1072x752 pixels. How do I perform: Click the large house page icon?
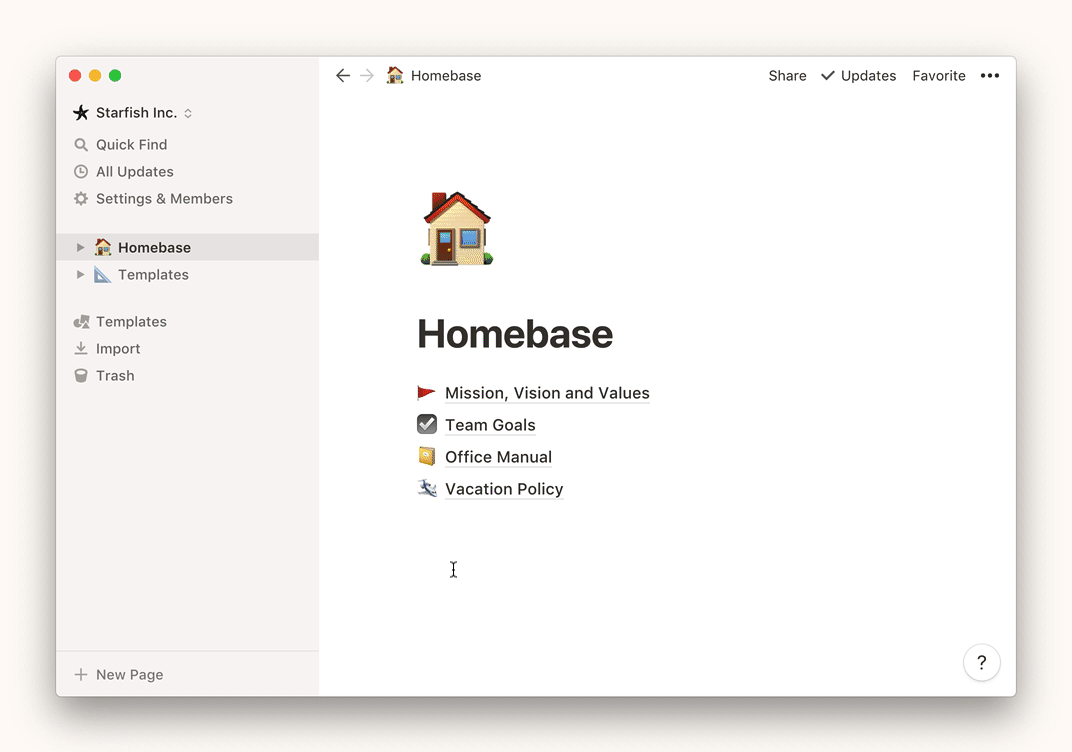[457, 229]
